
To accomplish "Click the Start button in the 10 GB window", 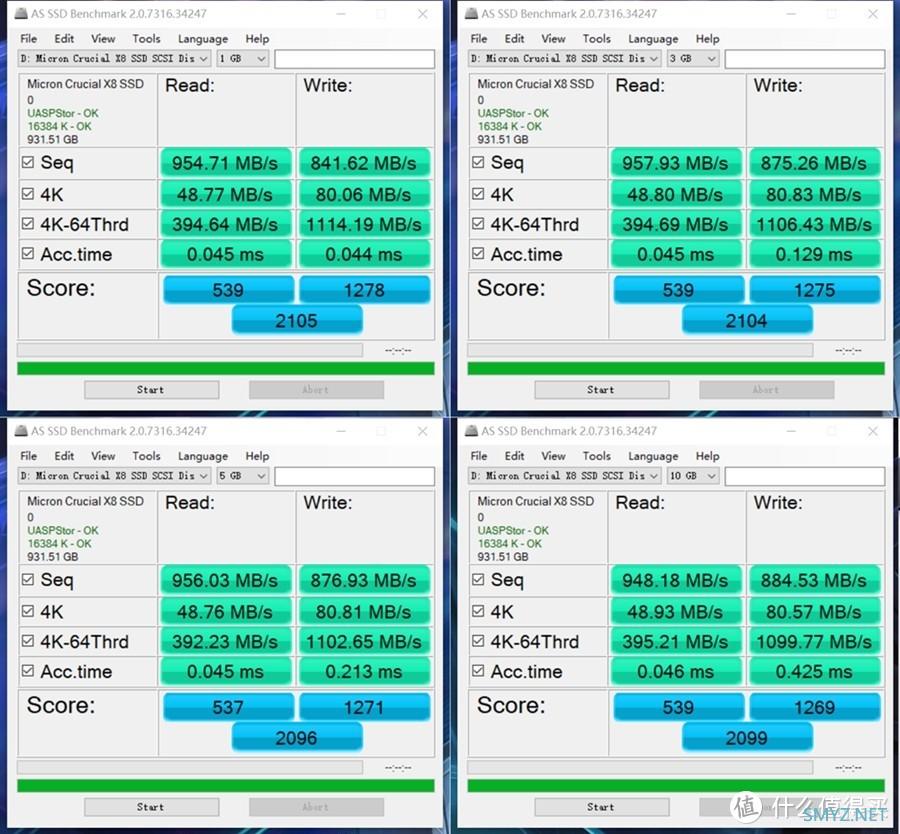I will click(602, 807).
